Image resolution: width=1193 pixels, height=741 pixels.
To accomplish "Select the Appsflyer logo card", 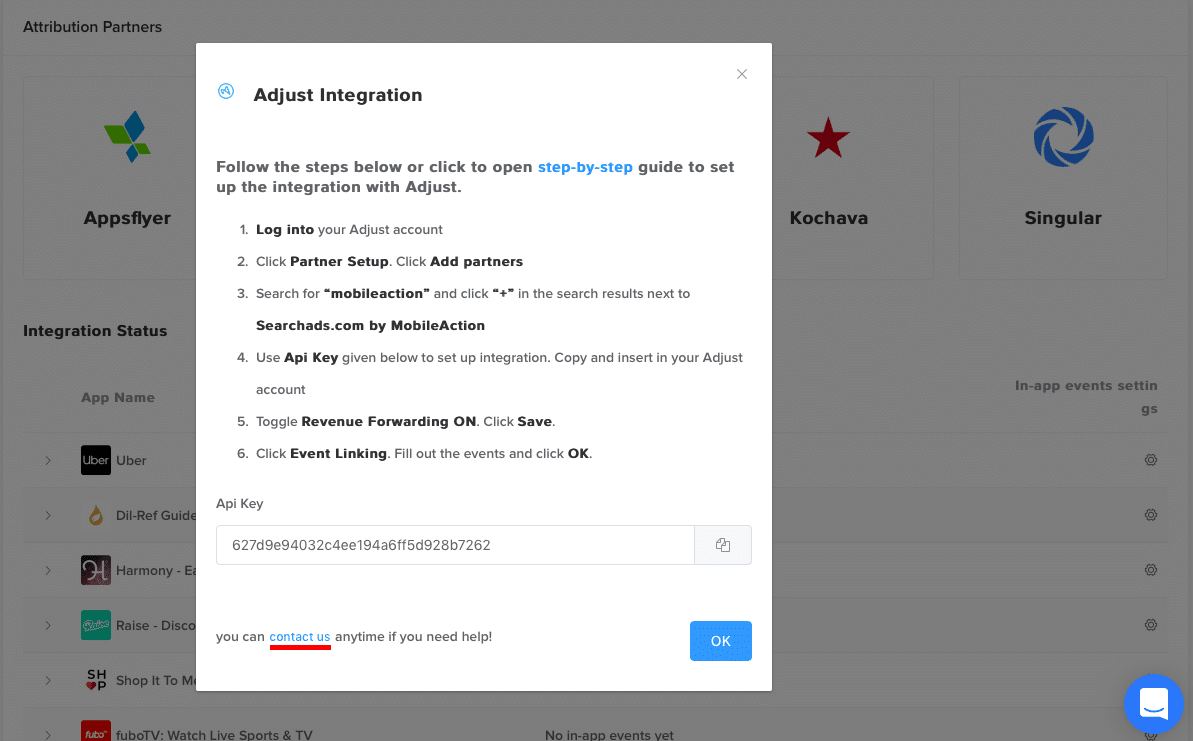I will coord(127,137).
